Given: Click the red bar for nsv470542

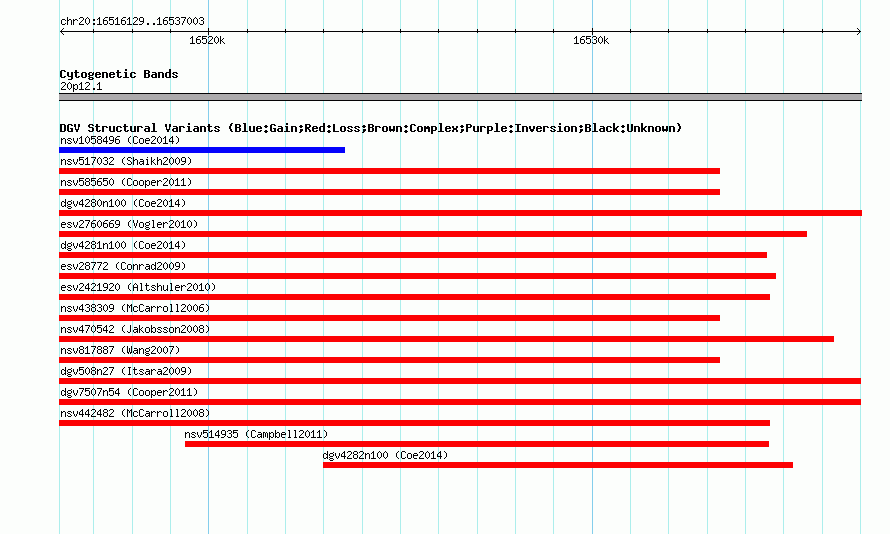Looking at the screenshot, I should tap(446, 339).
